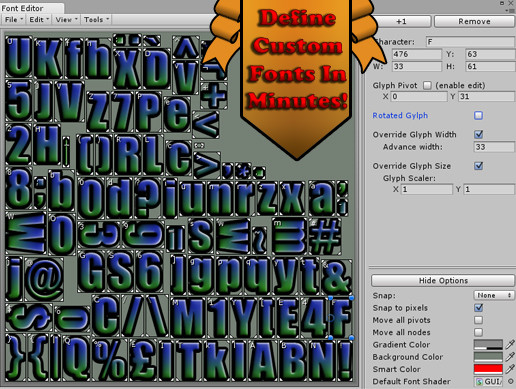Select the capital X glyph
This screenshot has width=516, height=389.
(x=127, y=69)
